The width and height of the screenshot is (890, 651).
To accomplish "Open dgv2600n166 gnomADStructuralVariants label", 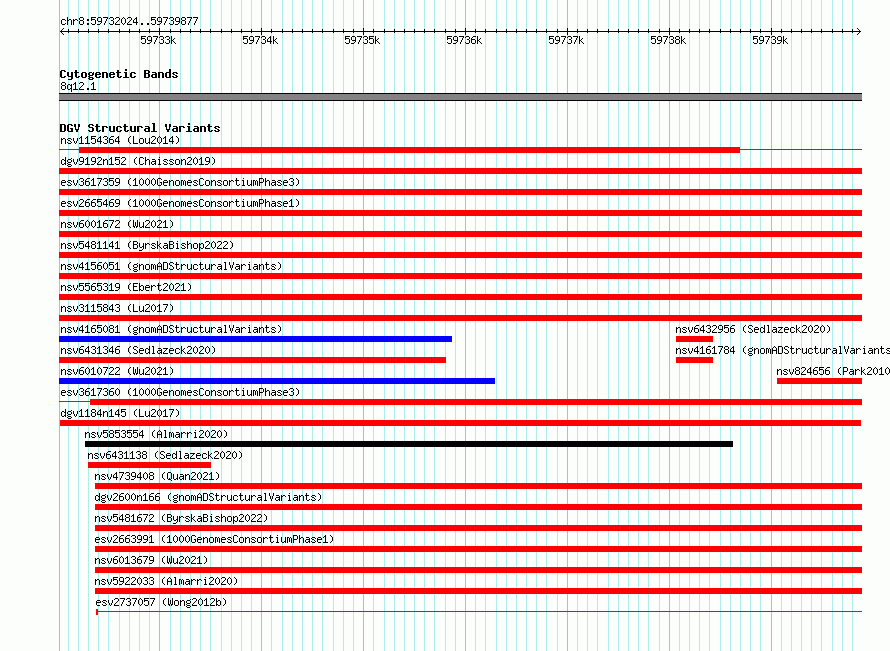I will coord(208,497).
